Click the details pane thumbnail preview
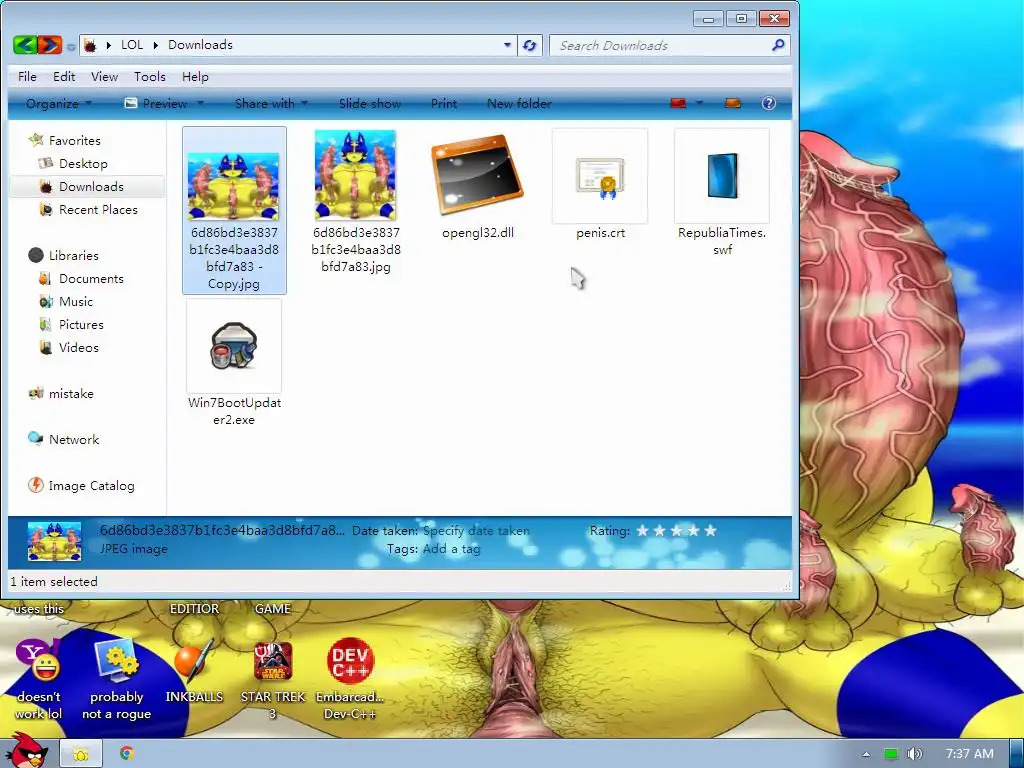The width and height of the screenshot is (1024, 768). coord(55,541)
